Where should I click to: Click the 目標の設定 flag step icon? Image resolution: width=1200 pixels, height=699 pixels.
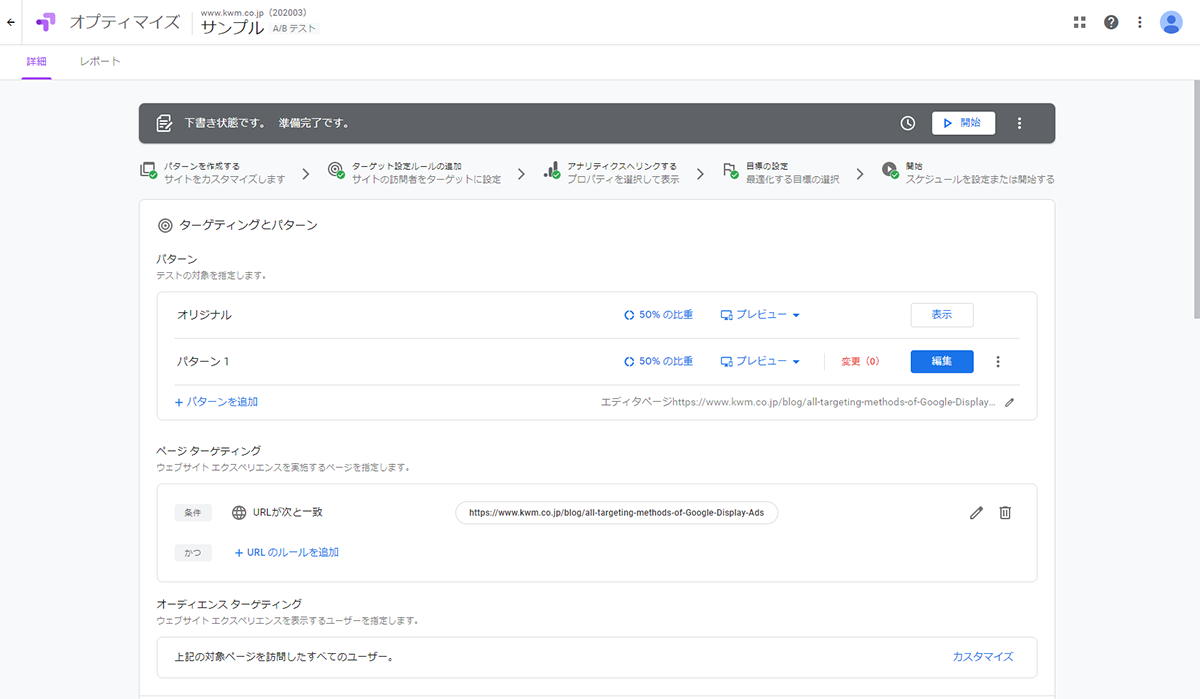point(730,171)
